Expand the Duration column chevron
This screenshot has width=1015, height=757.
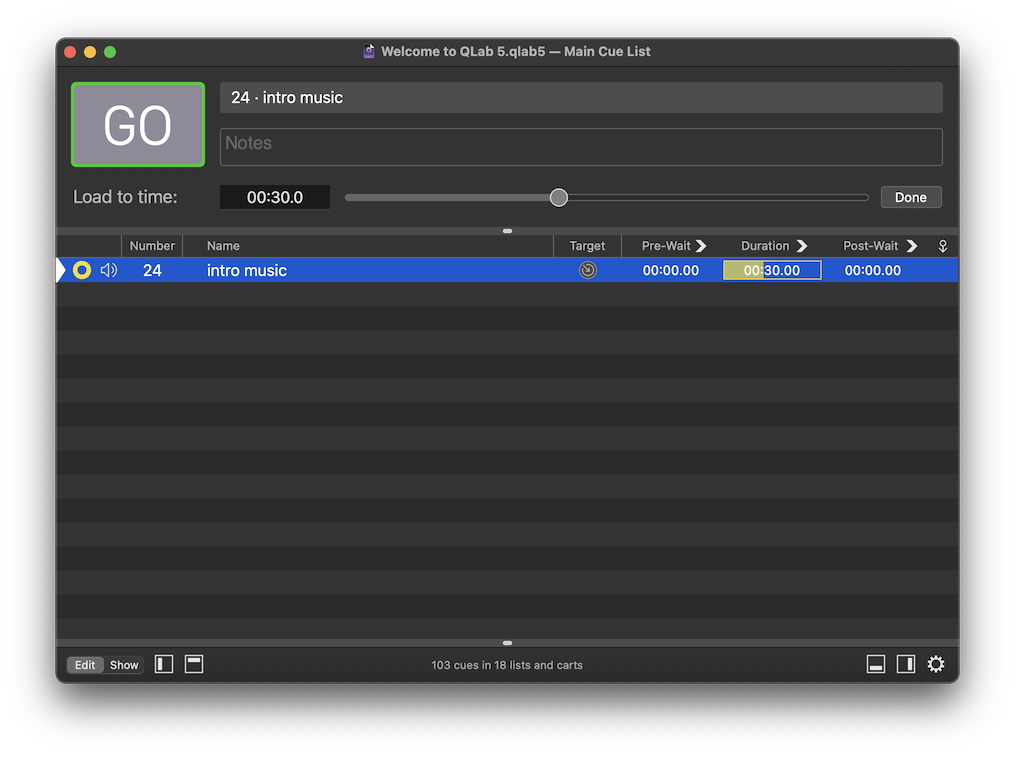[804, 245]
